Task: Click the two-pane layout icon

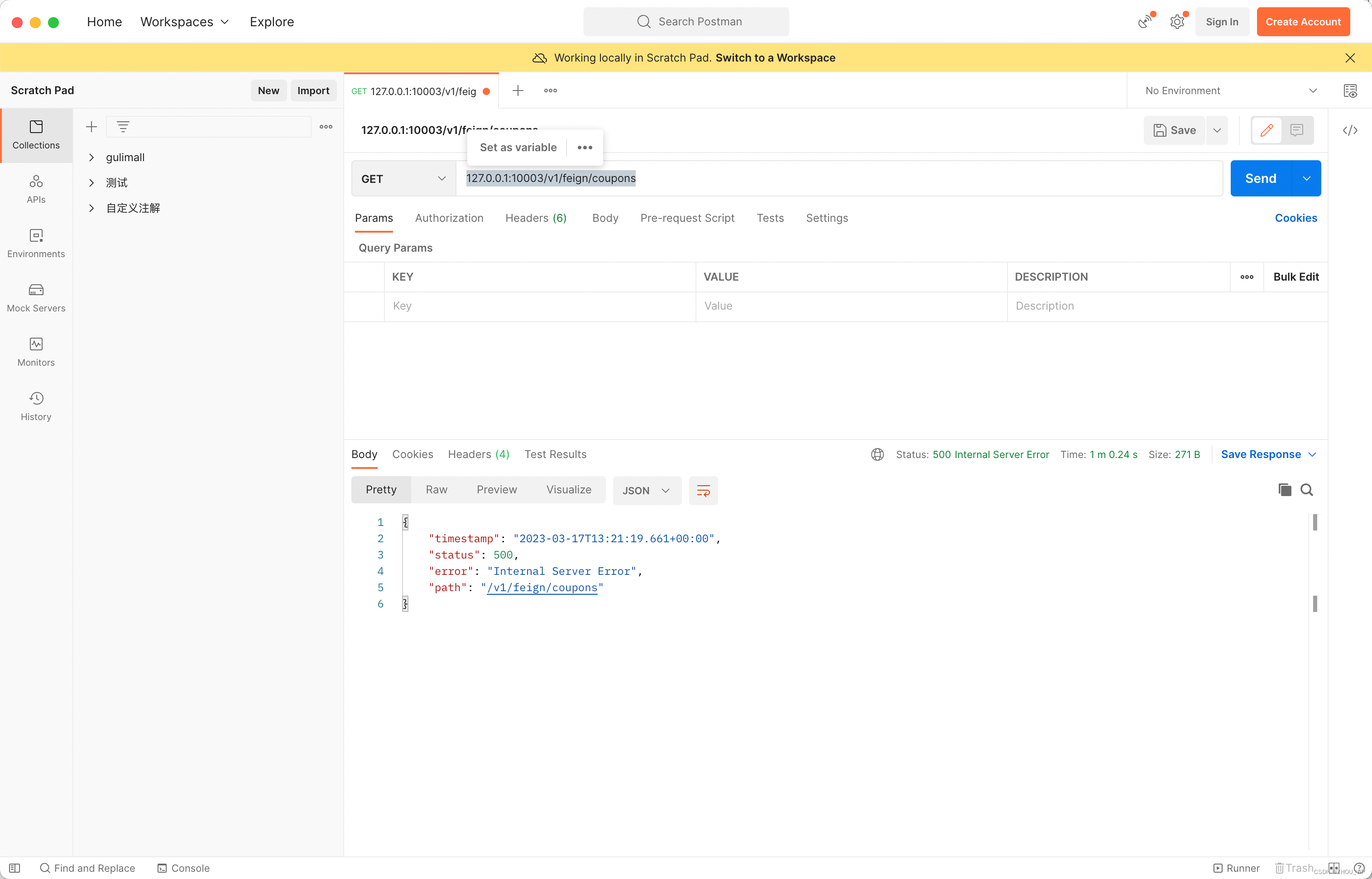Action: [1334, 868]
